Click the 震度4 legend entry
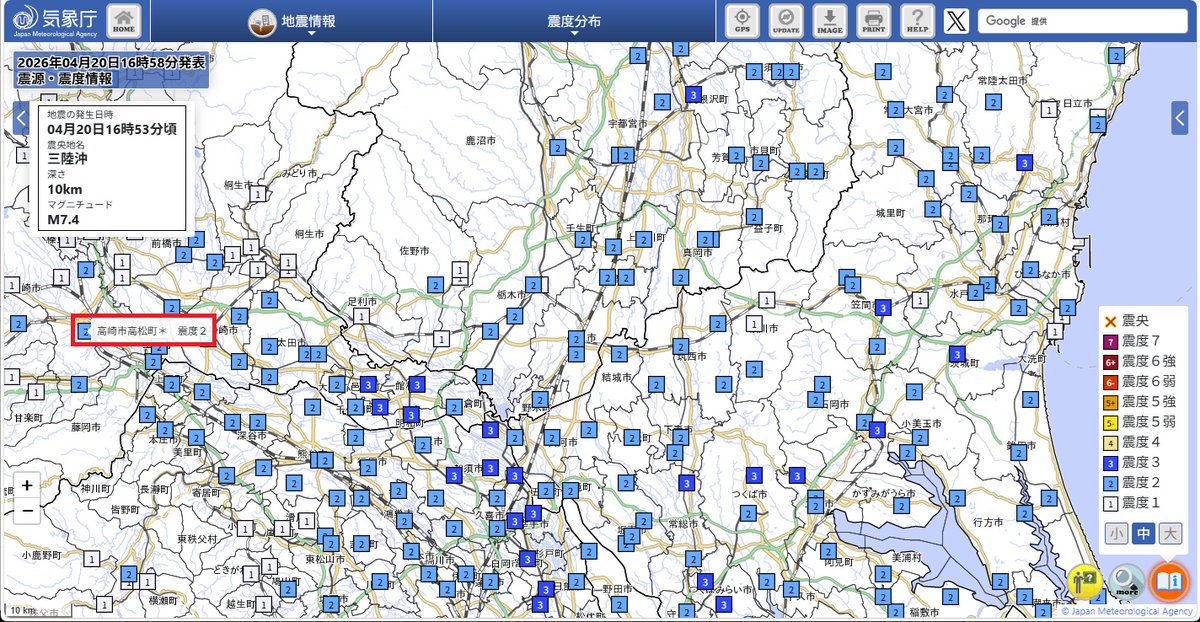 1131,442
